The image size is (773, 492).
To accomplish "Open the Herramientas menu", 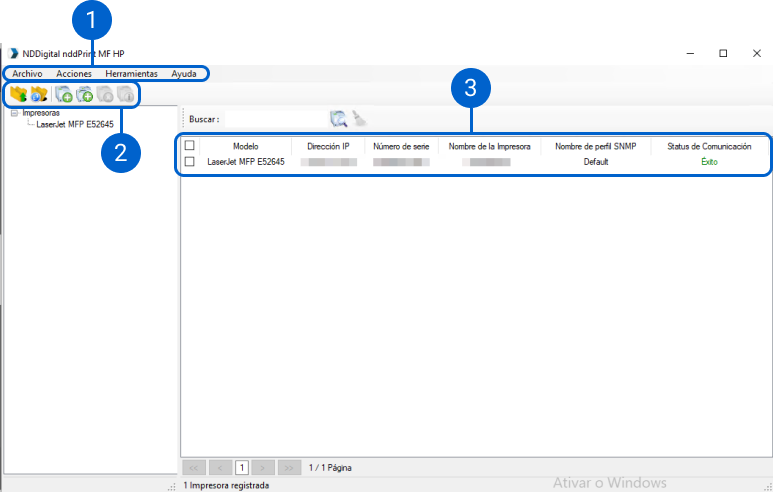I will click(131, 74).
